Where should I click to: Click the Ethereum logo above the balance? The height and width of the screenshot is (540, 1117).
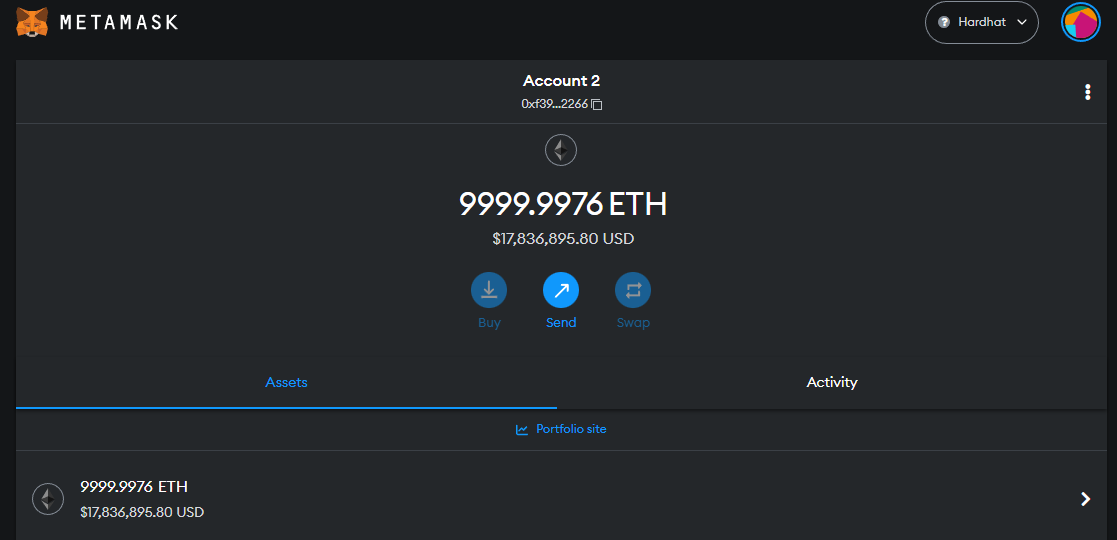(x=561, y=150)
